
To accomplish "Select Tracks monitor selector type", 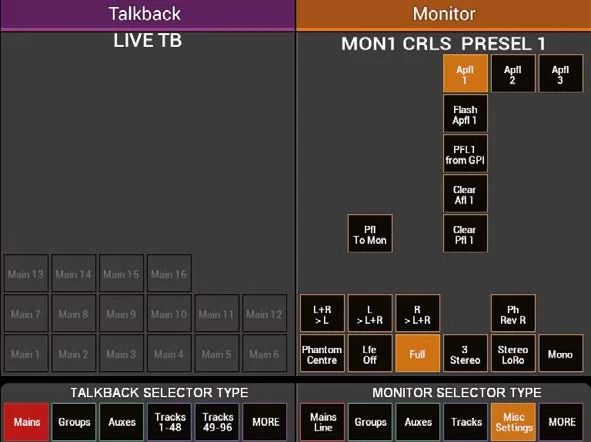I will pyautogui.click(x=465, y=422).
